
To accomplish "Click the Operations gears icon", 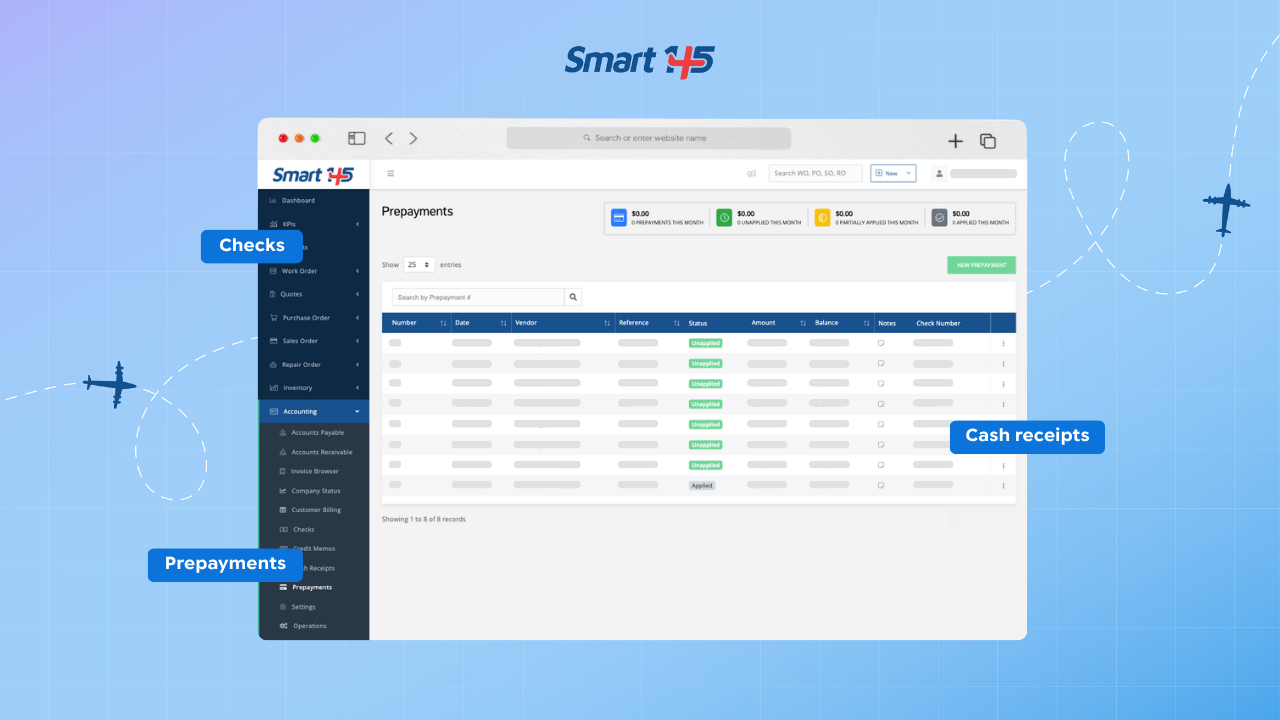I will pyautogui.click(x=284, y=626).
